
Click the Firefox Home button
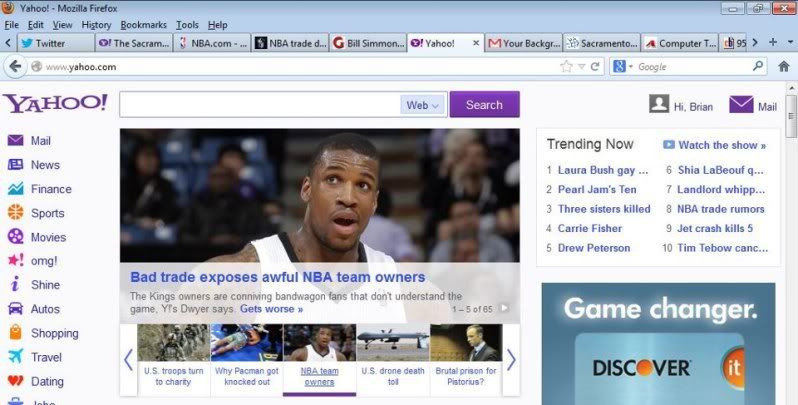coord(783,67)
